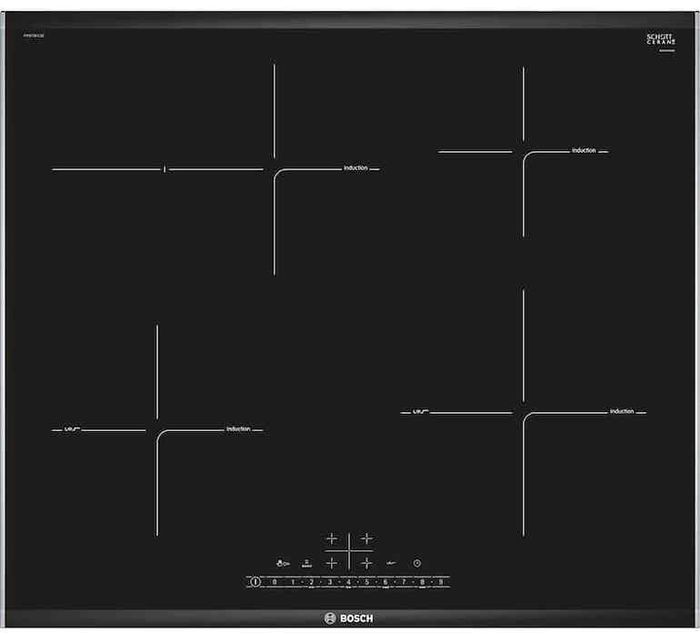700x634 pixels.
Task: Set power level 0 on the slider
Action: (x=274, y=581)
